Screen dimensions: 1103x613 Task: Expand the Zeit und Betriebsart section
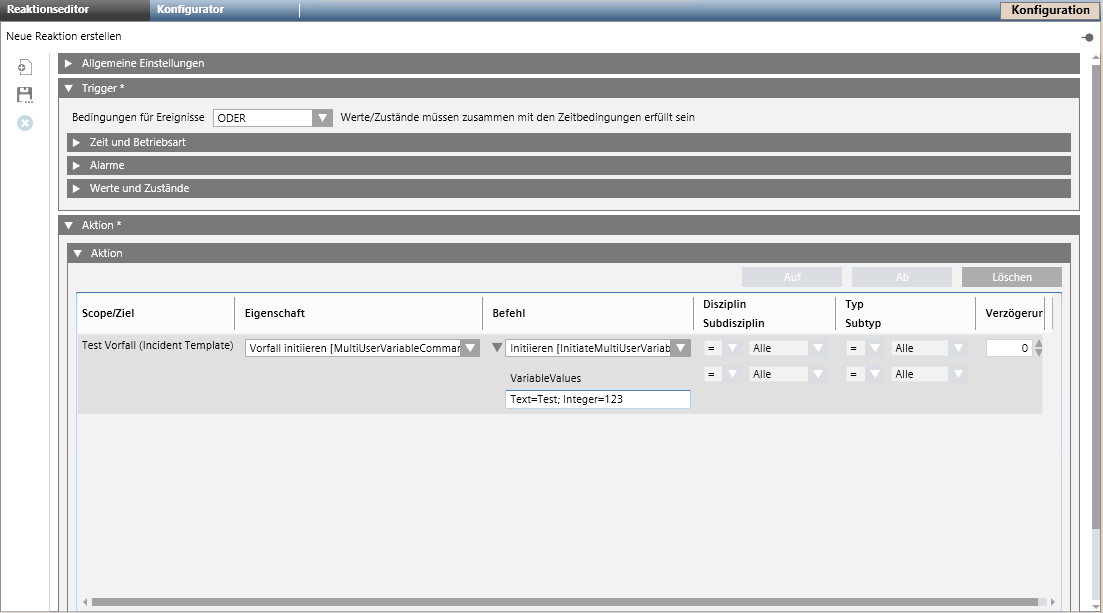(x=76, y=142)
